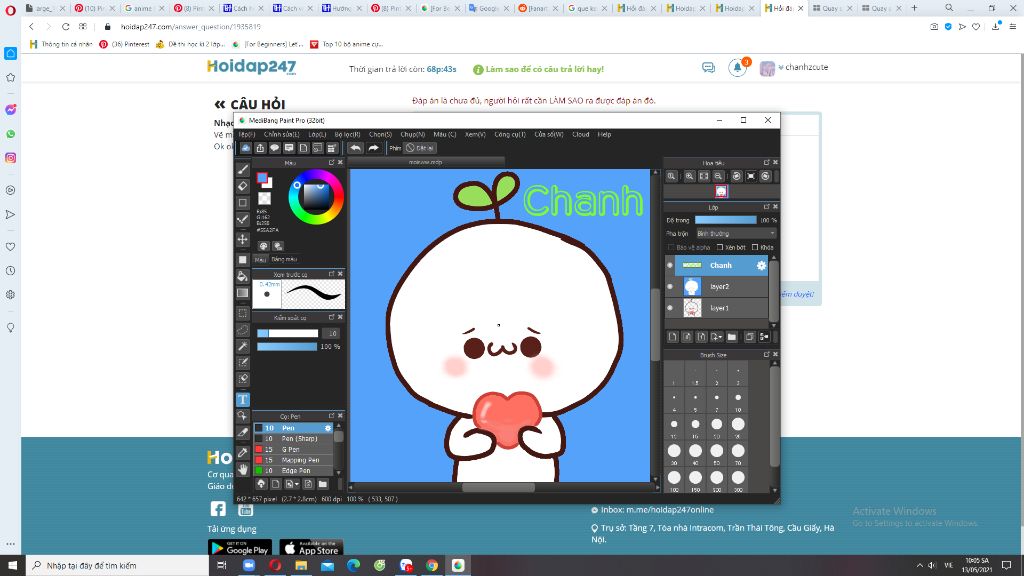Open the Lớp(L) menu
The height and width of the screenshot is (576, 1024).
click(x=317, y=135)
